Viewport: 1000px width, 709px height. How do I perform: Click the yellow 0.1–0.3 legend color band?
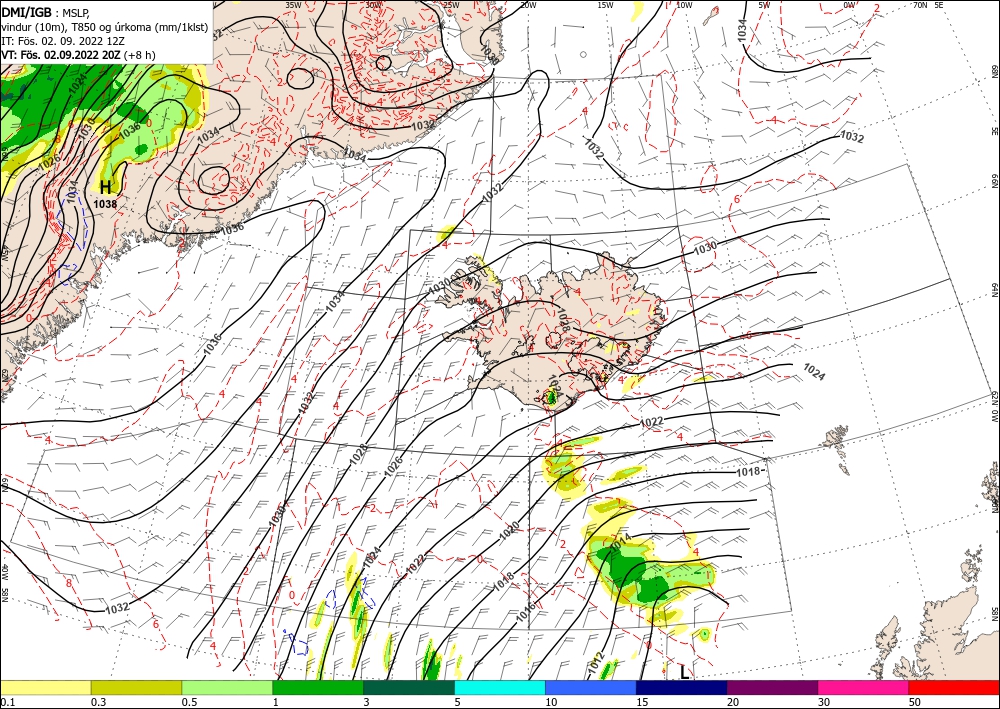tap(45, 687)
